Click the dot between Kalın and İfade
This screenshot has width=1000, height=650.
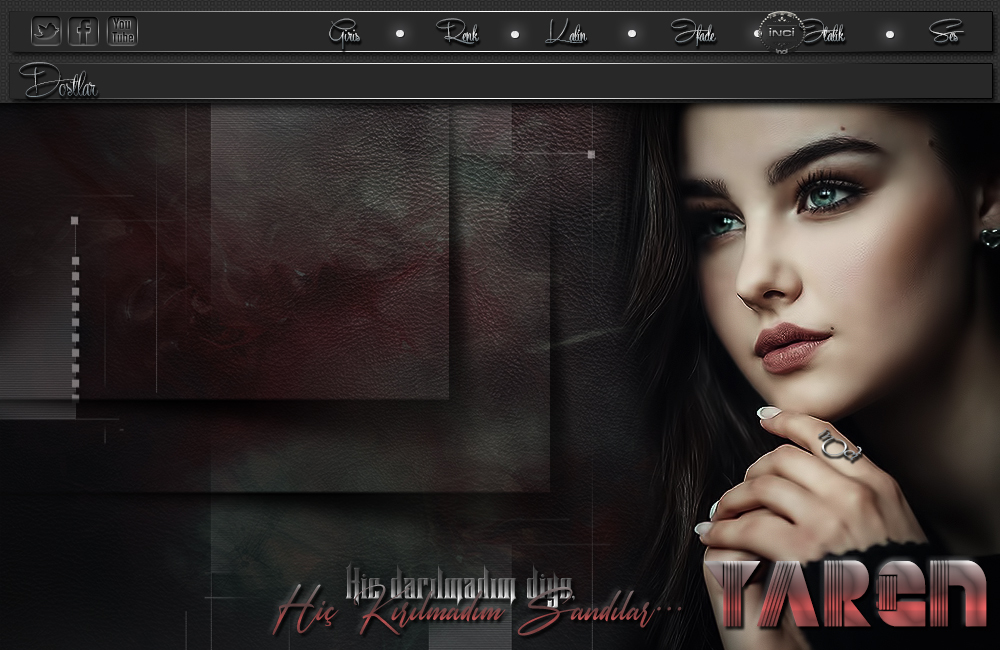tap(631, 34)
